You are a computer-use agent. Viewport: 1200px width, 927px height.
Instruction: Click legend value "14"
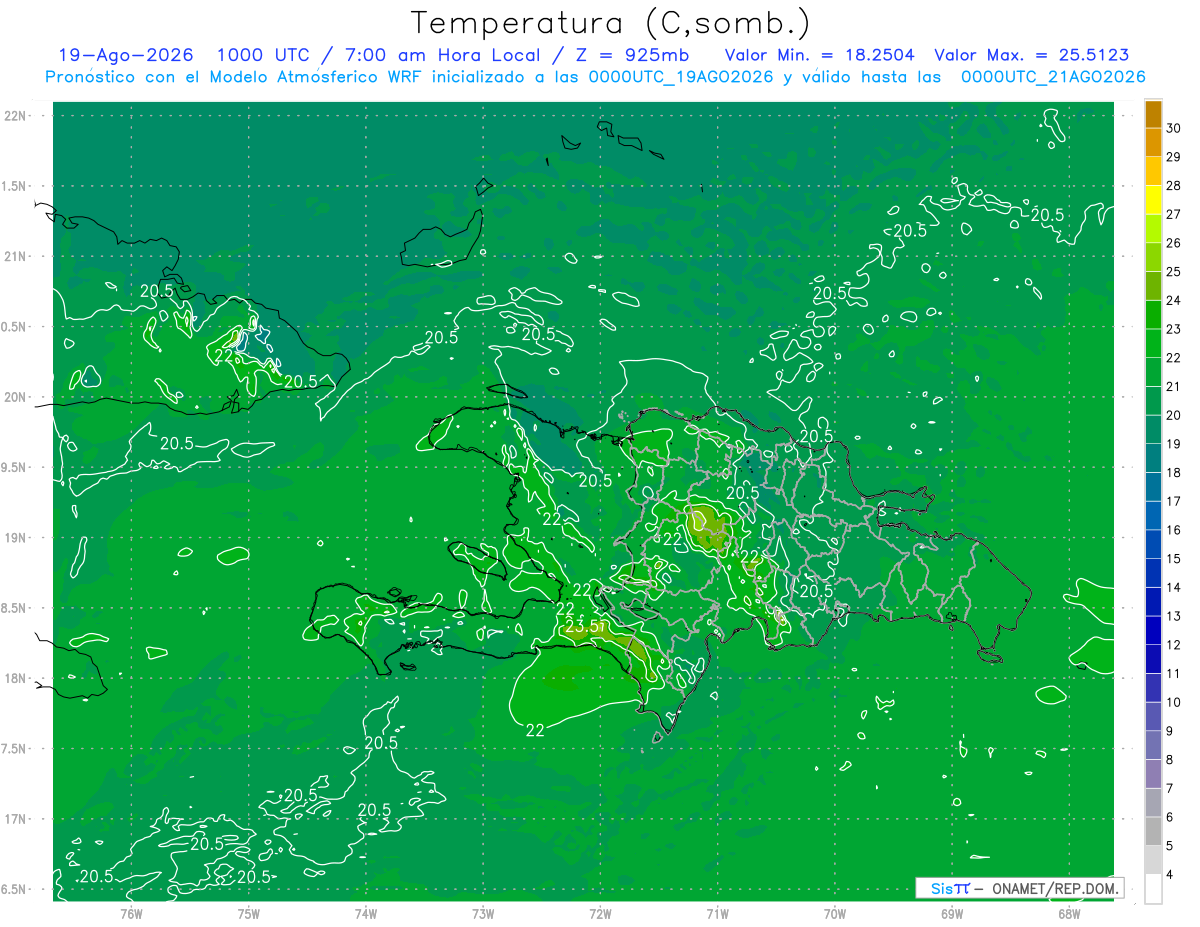click(x=1174, y=588)
